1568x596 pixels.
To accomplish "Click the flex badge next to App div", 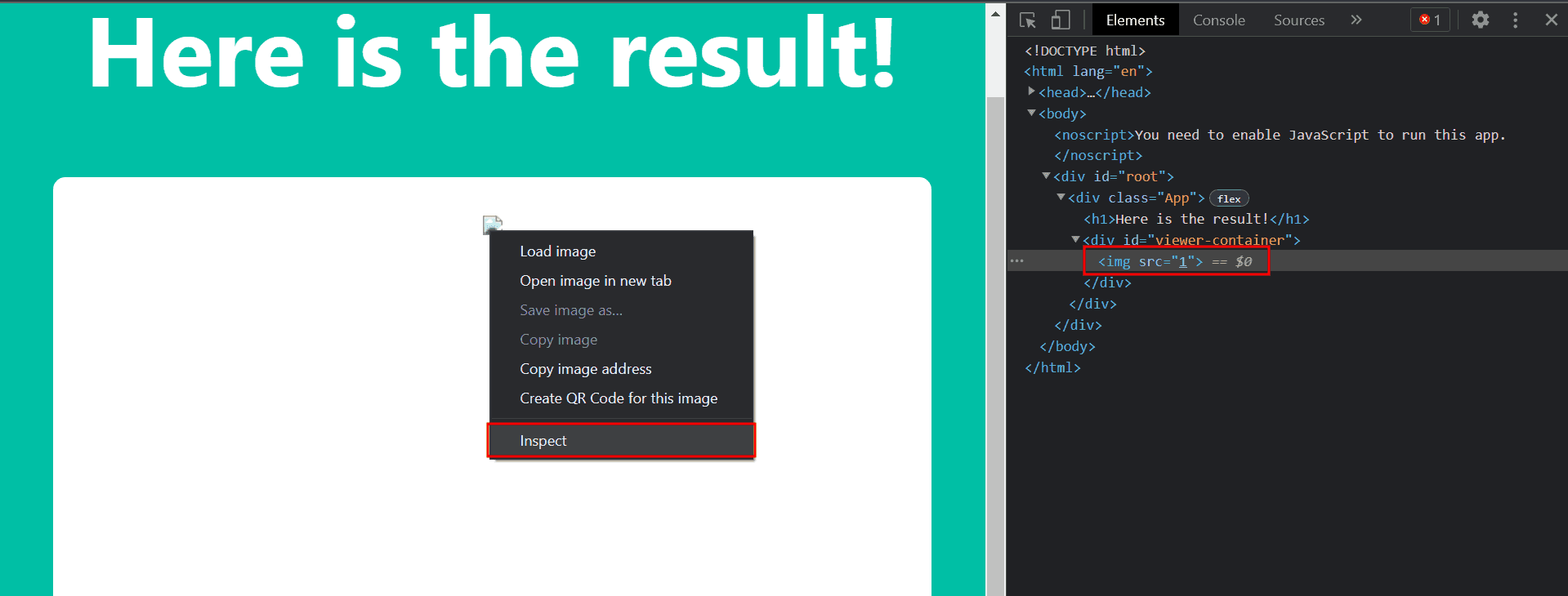I will coord(1228,198).
